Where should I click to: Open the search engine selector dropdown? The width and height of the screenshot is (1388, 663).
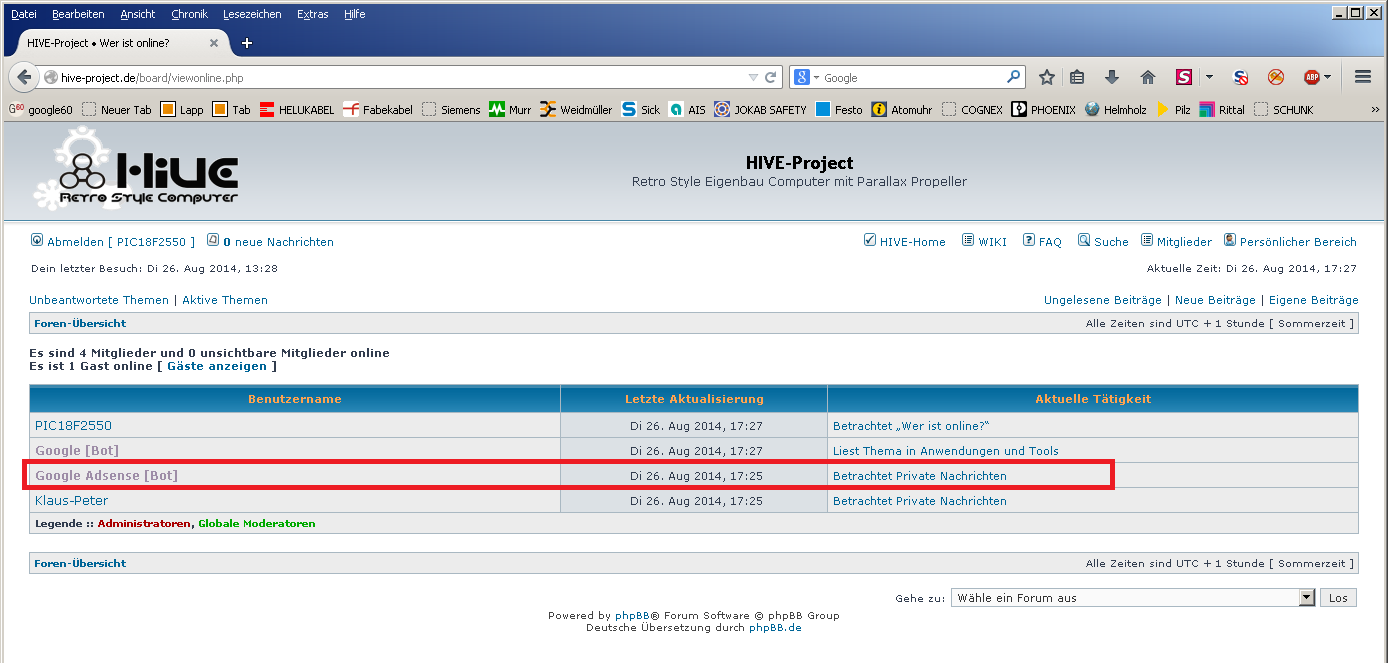(x=806, y=77)
